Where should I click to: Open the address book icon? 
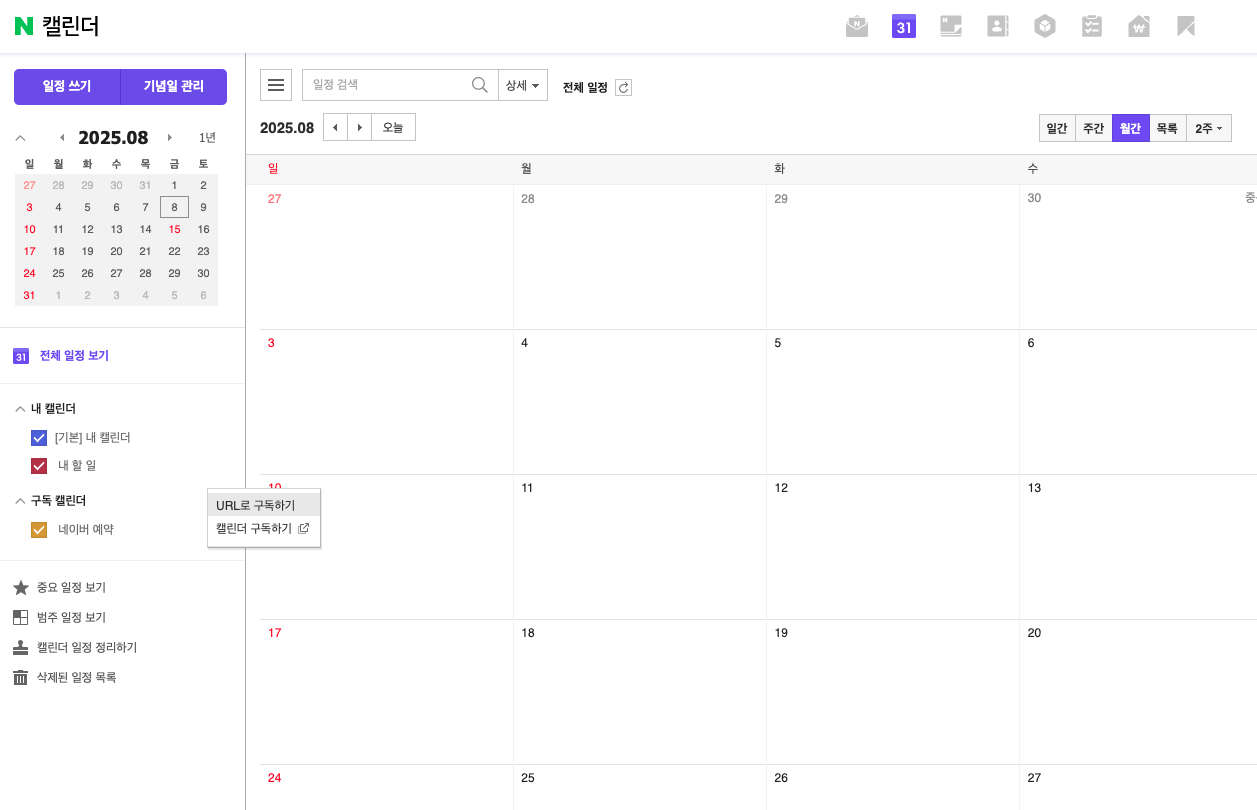[x=998, y=27]
